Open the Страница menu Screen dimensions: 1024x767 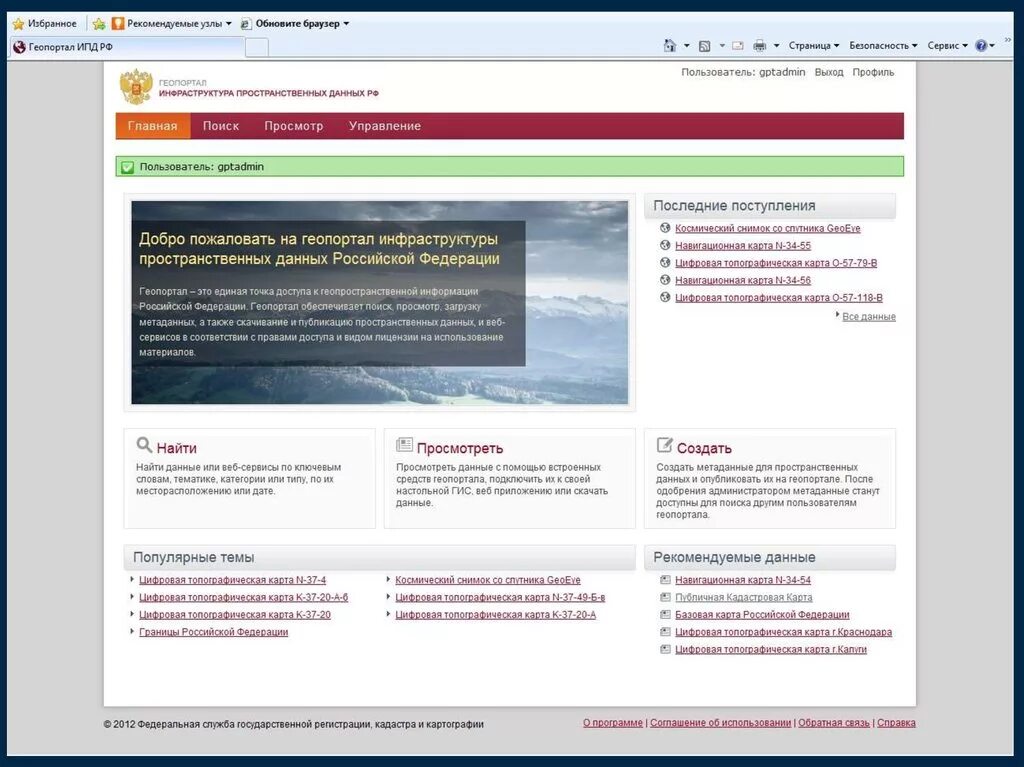click(x=814, y=46)
